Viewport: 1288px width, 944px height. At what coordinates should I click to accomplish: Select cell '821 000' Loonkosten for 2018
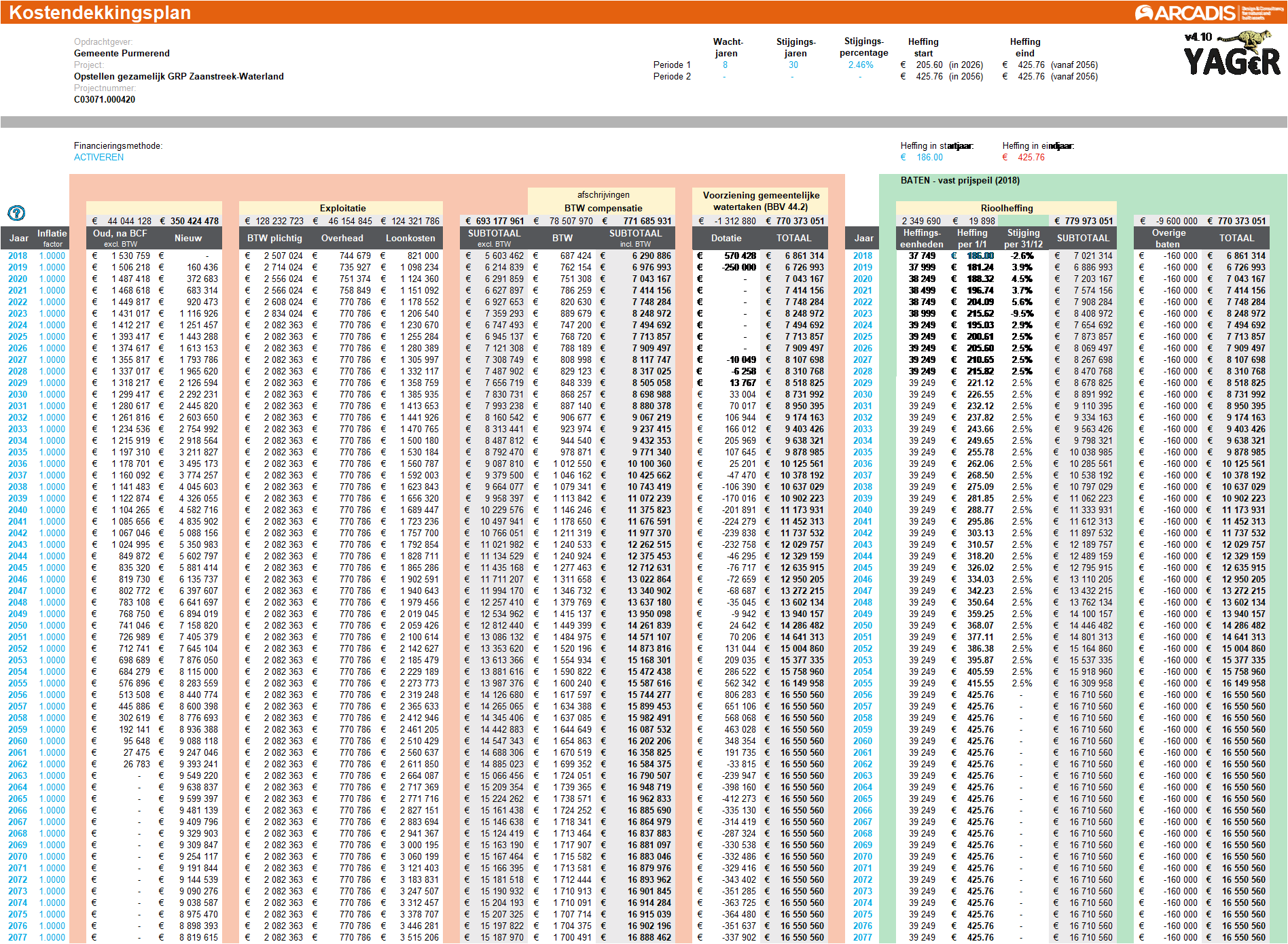click(423, 256)
